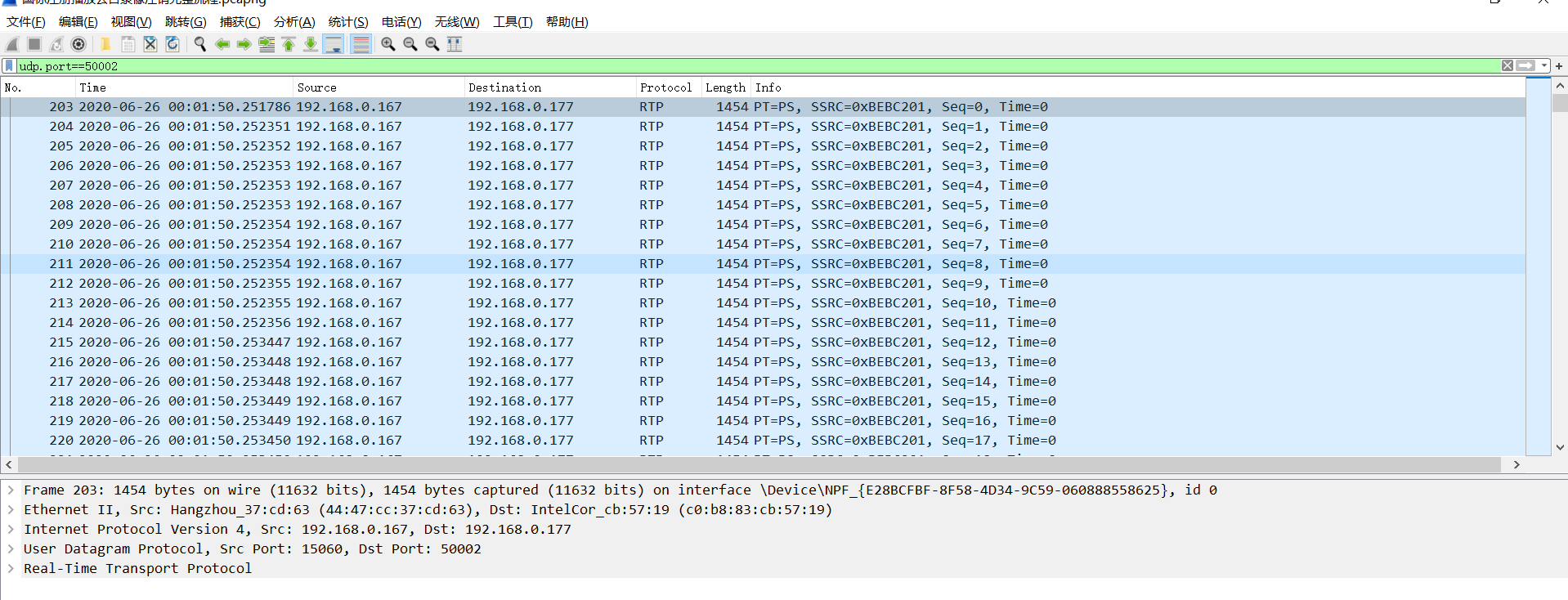
Task: Save this capture file
Action: tap(128, 44)
